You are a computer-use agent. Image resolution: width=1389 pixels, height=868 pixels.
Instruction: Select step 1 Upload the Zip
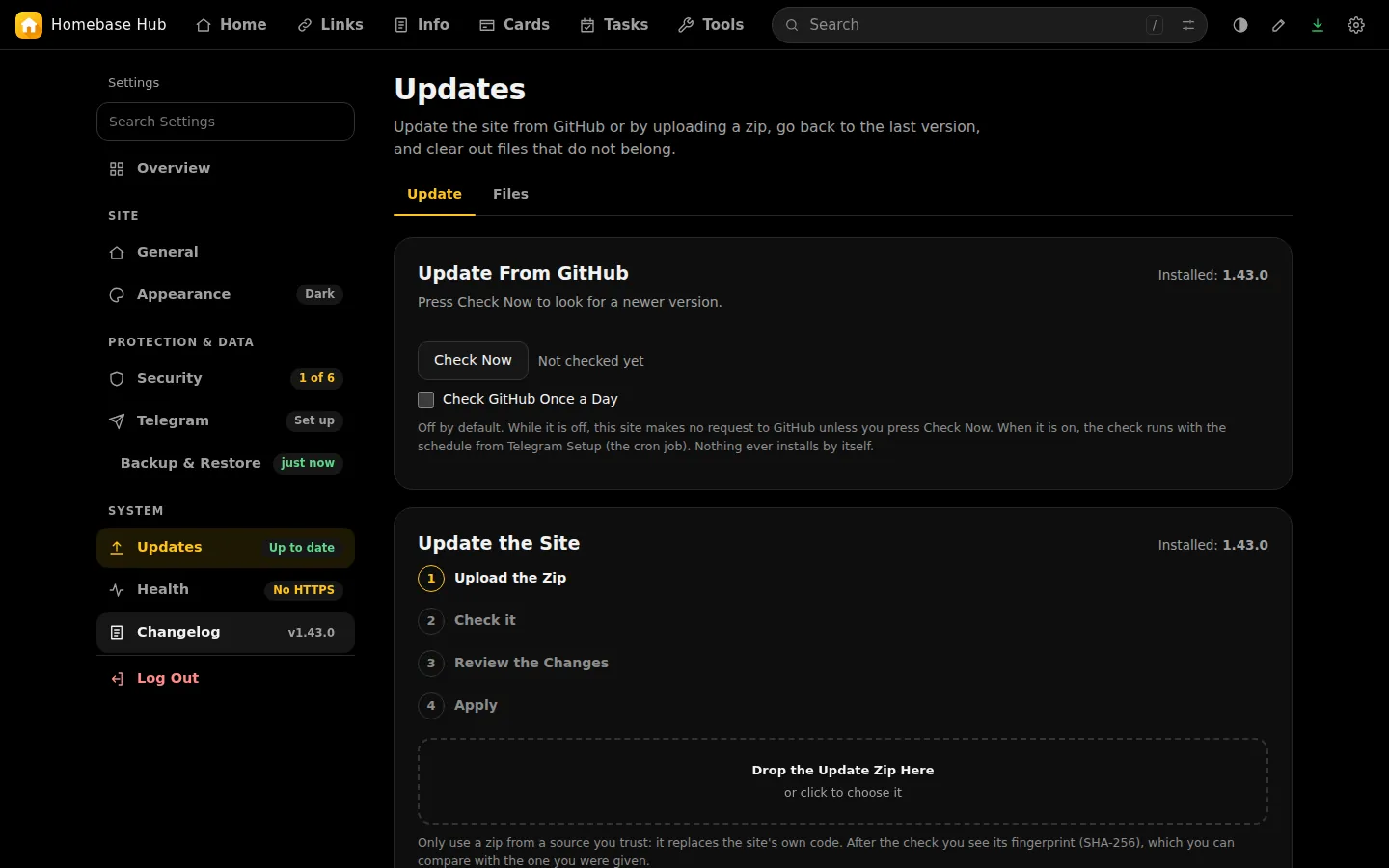[x=492, y=578]
